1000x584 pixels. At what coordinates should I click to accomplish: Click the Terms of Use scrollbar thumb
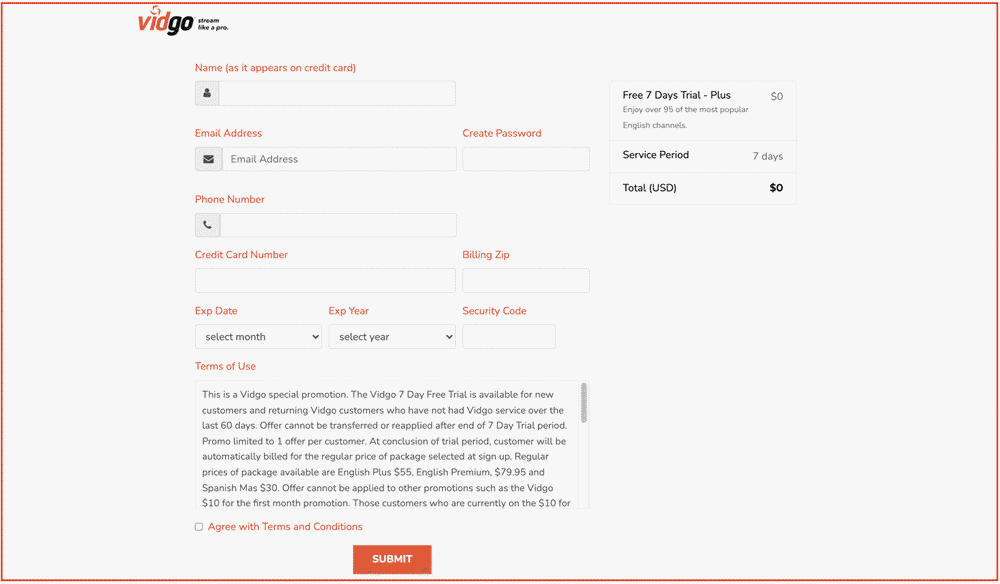pyautogui.click(x=584, y=402)
